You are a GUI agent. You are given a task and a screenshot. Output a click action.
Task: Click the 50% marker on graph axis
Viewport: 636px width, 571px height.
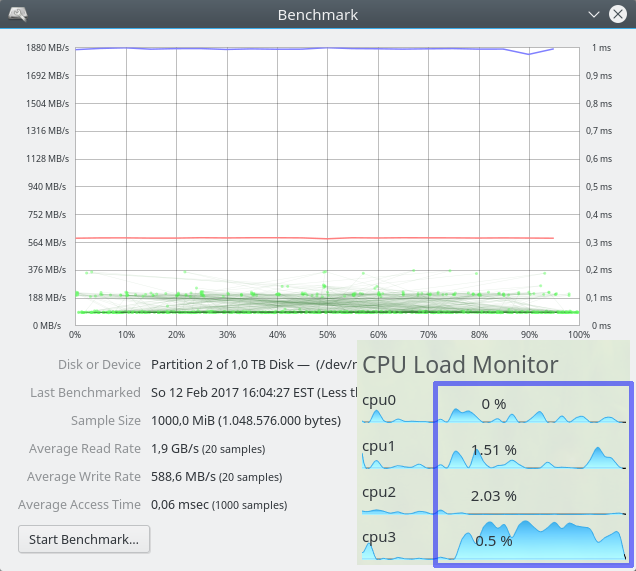327,335
